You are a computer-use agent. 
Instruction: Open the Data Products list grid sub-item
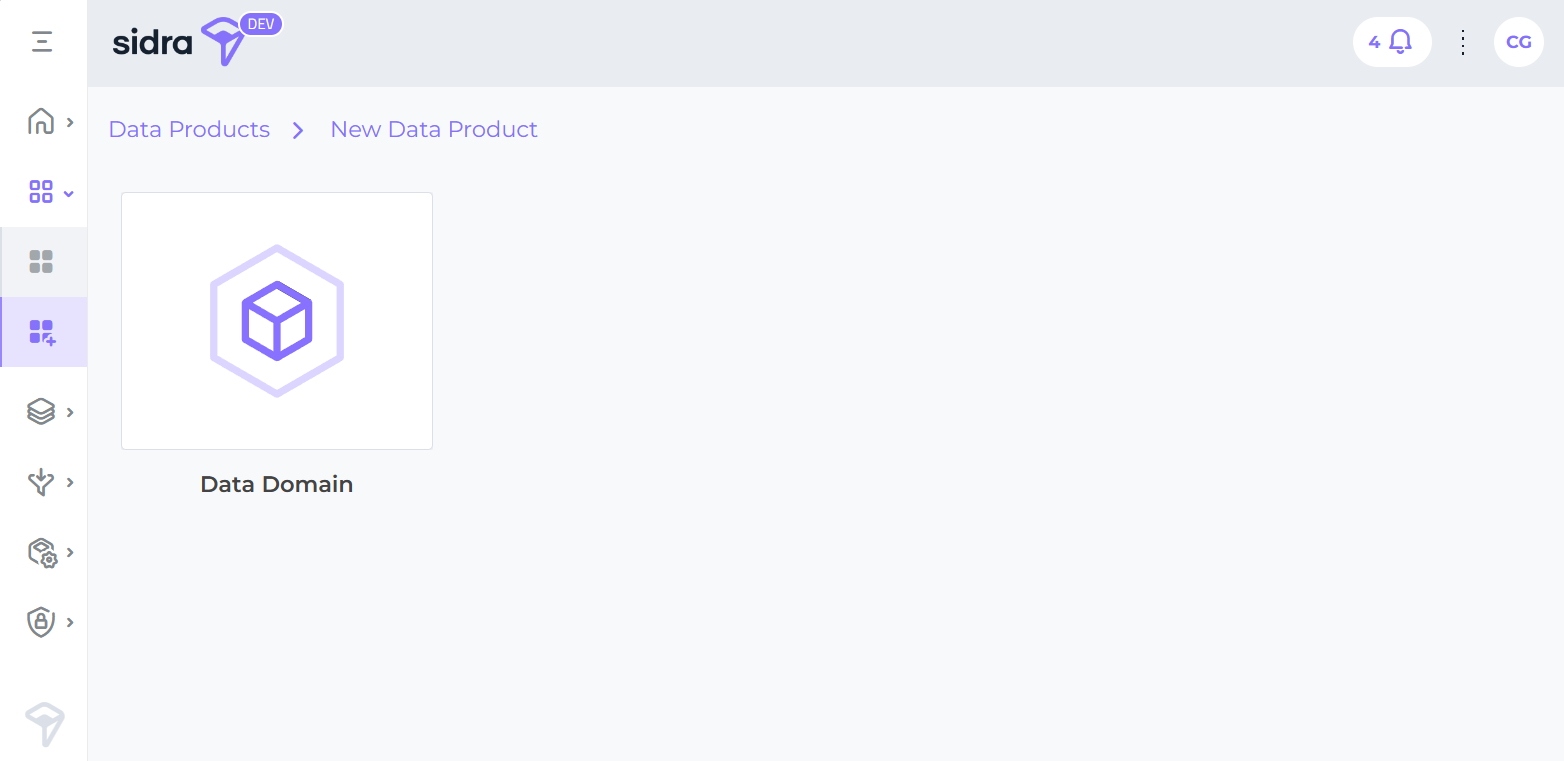pos(41,262)
